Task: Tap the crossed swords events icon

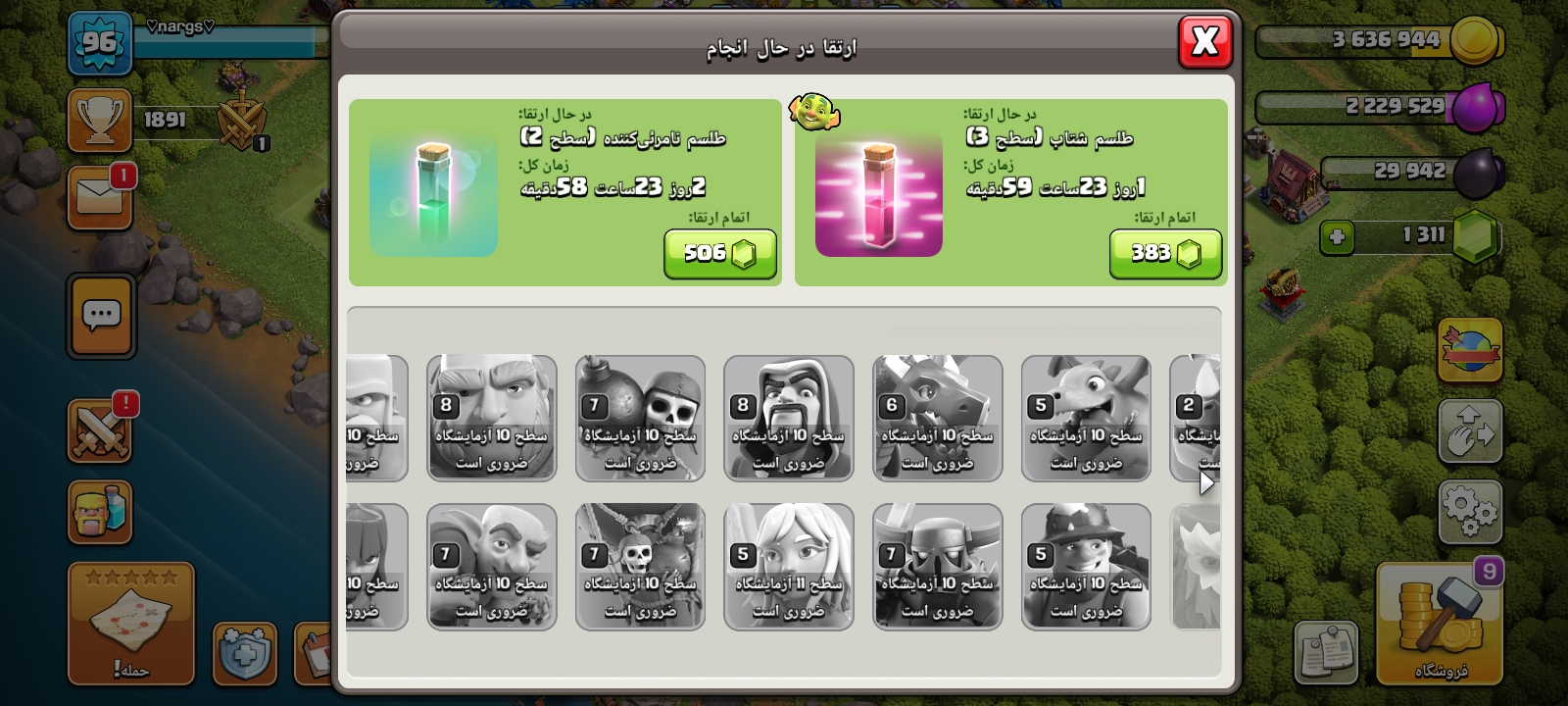Action: (x=100, y=431)
